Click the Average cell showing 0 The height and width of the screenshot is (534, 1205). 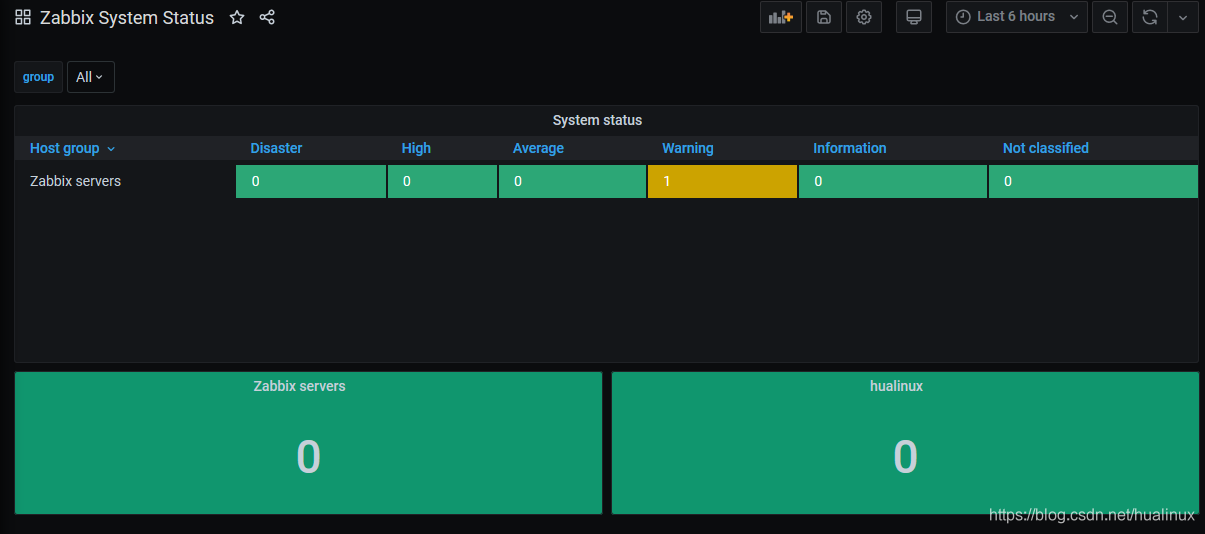tap(572, 181)
